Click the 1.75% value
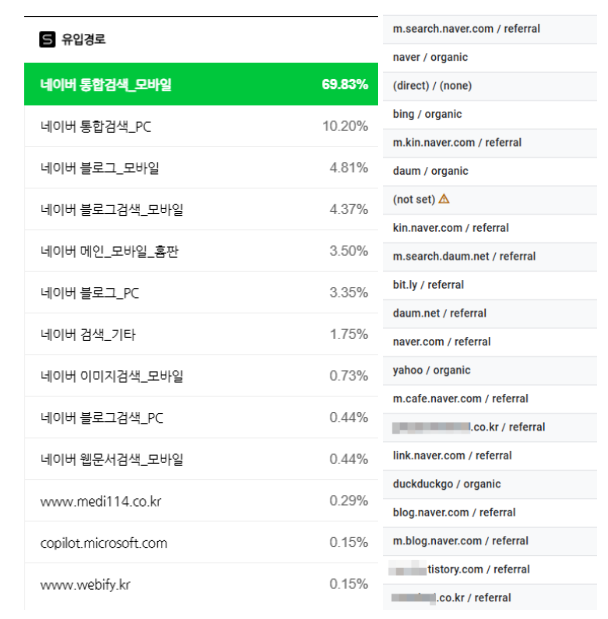The height and width of the screenshot is (619, 608). point(349,334)
